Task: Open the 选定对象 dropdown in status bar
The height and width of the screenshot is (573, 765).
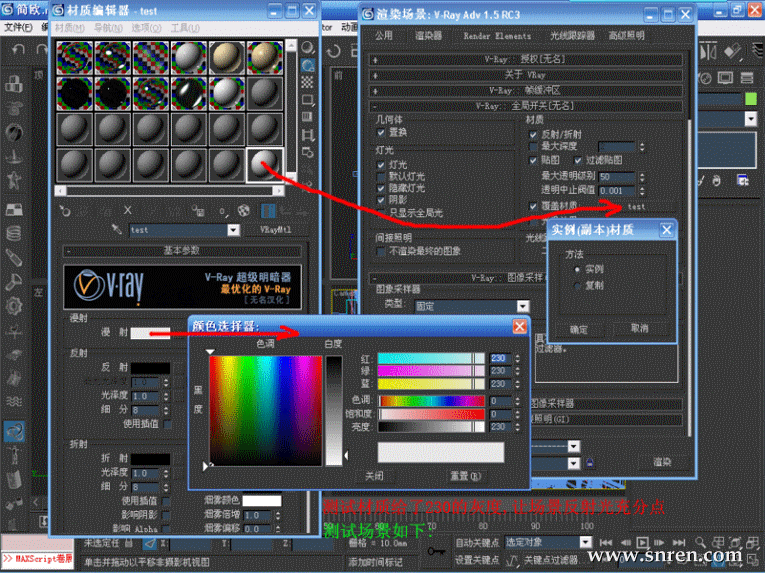Action: (585, 542)
